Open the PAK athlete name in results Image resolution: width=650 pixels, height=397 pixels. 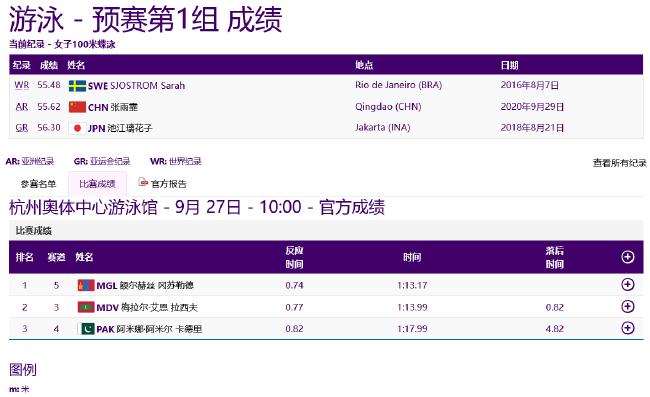(149, 329)
